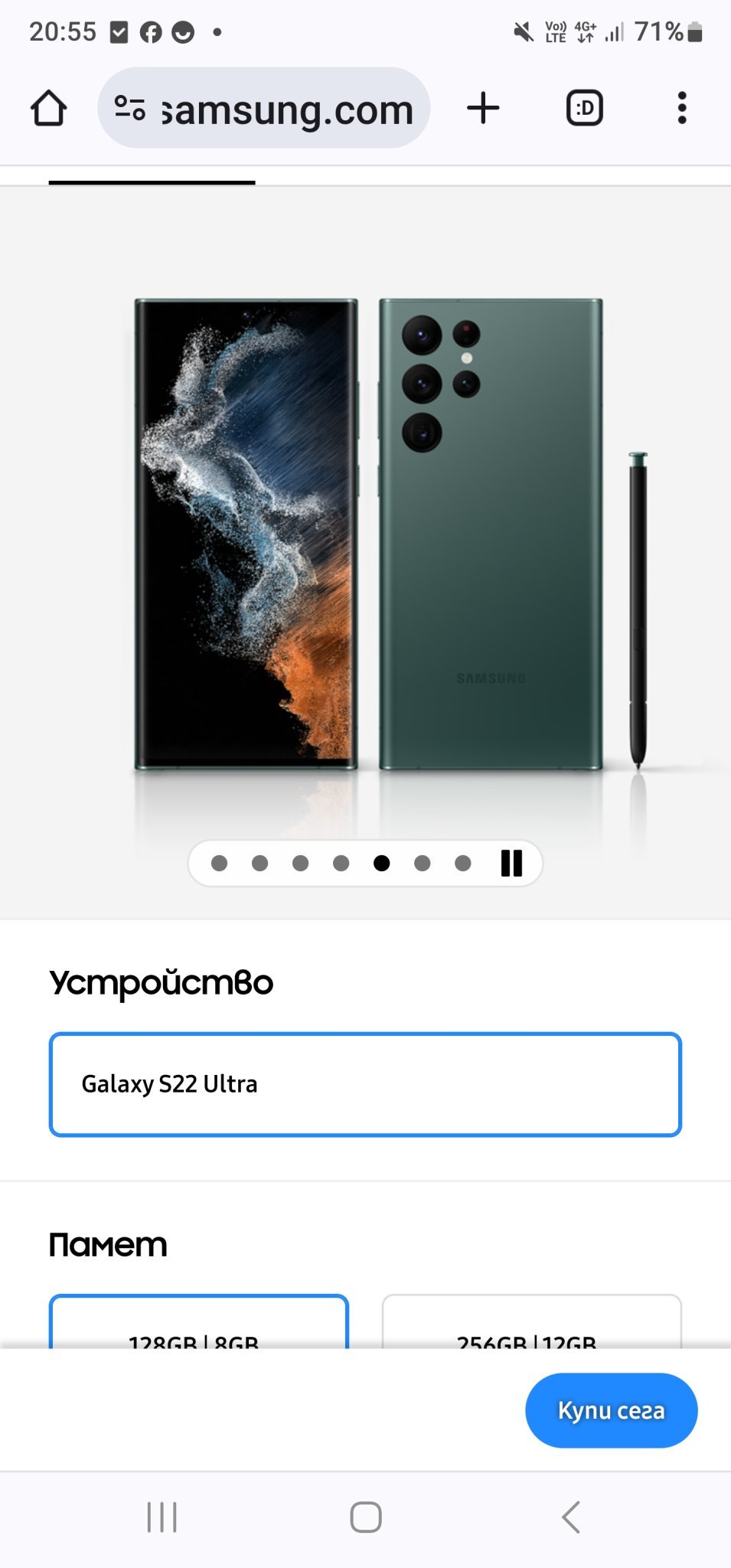The height and width of the screenshot is (1568, 731).
Task: Tap the browser home icon
Action: point(48,108)
